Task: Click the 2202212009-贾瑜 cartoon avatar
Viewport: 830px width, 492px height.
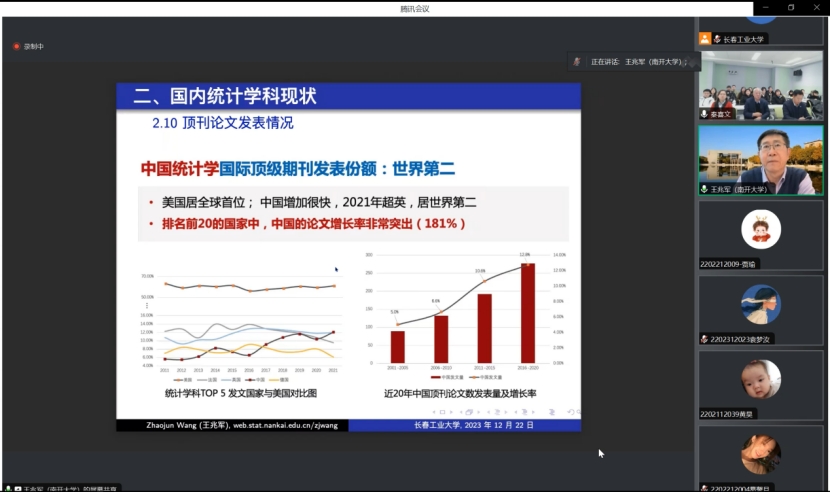Action: click(760, 230)
